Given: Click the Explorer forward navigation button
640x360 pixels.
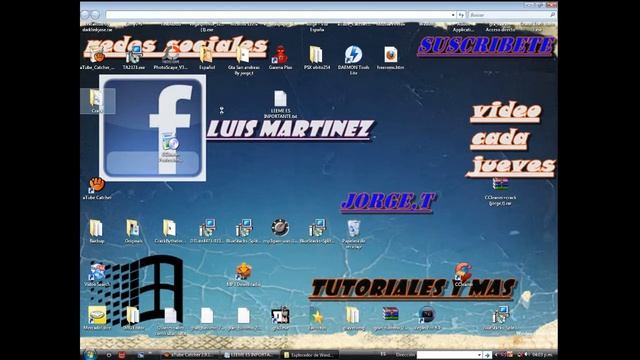Looking at the screenshot, I should [95, 15].
